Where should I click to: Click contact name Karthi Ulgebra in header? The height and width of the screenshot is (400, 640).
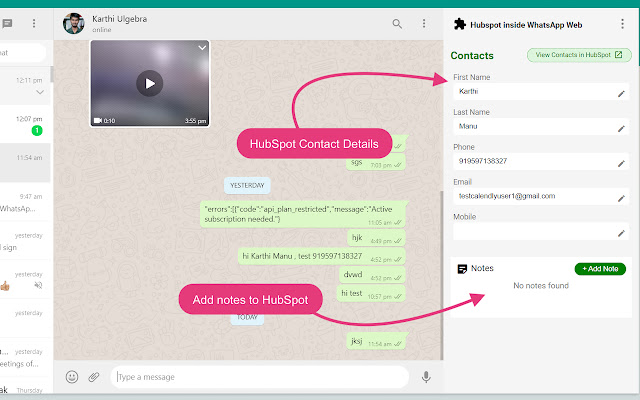120,19
